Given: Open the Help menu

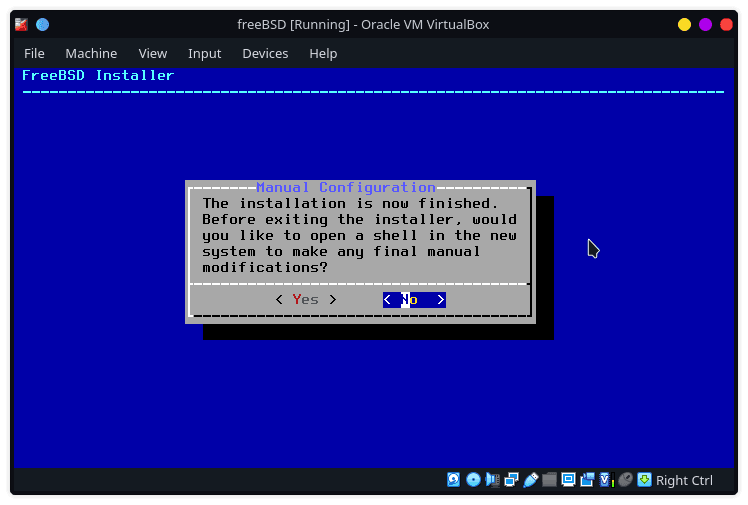Looking at the screenshot, I should 323,53.
